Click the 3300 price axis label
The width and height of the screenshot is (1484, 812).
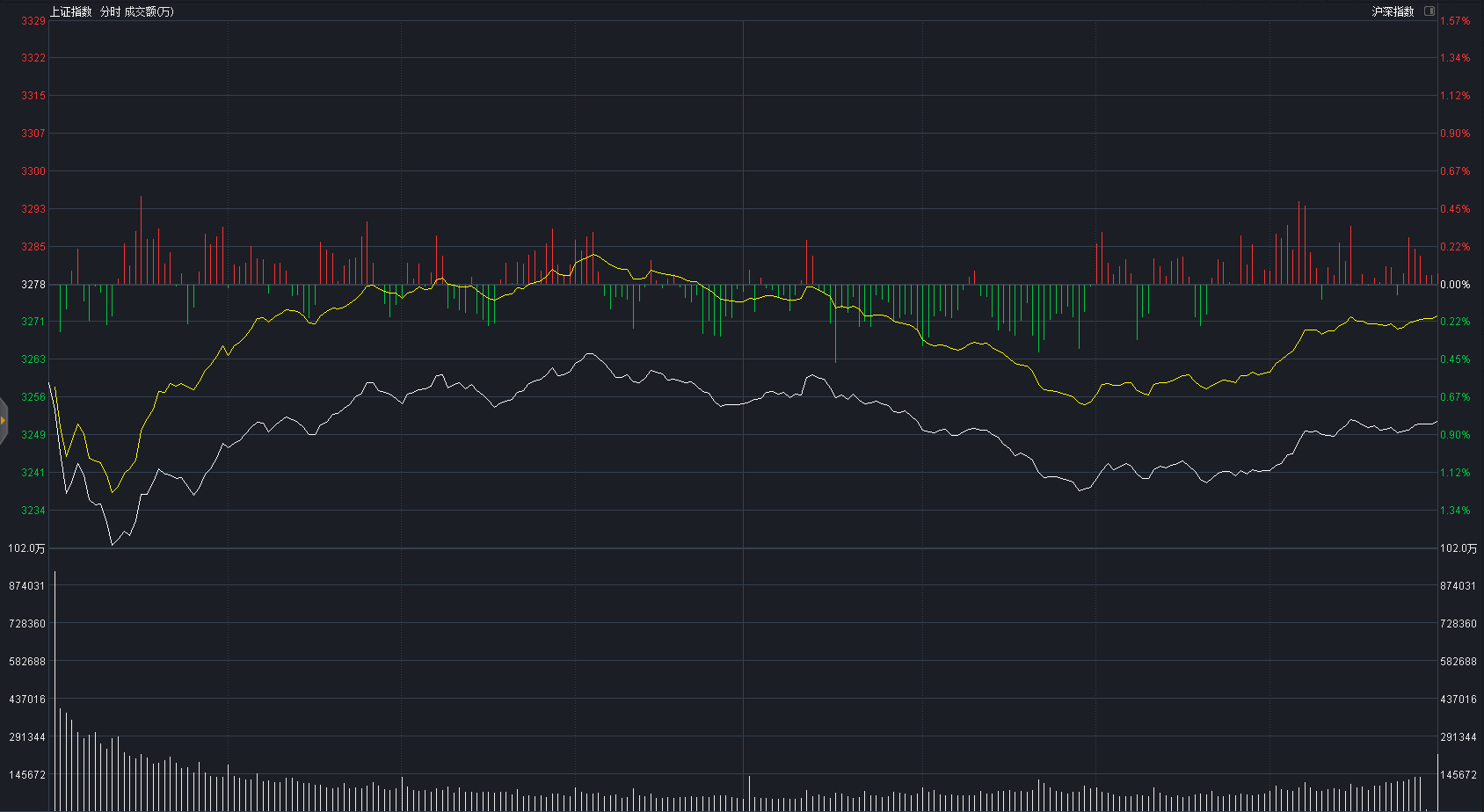33,171
